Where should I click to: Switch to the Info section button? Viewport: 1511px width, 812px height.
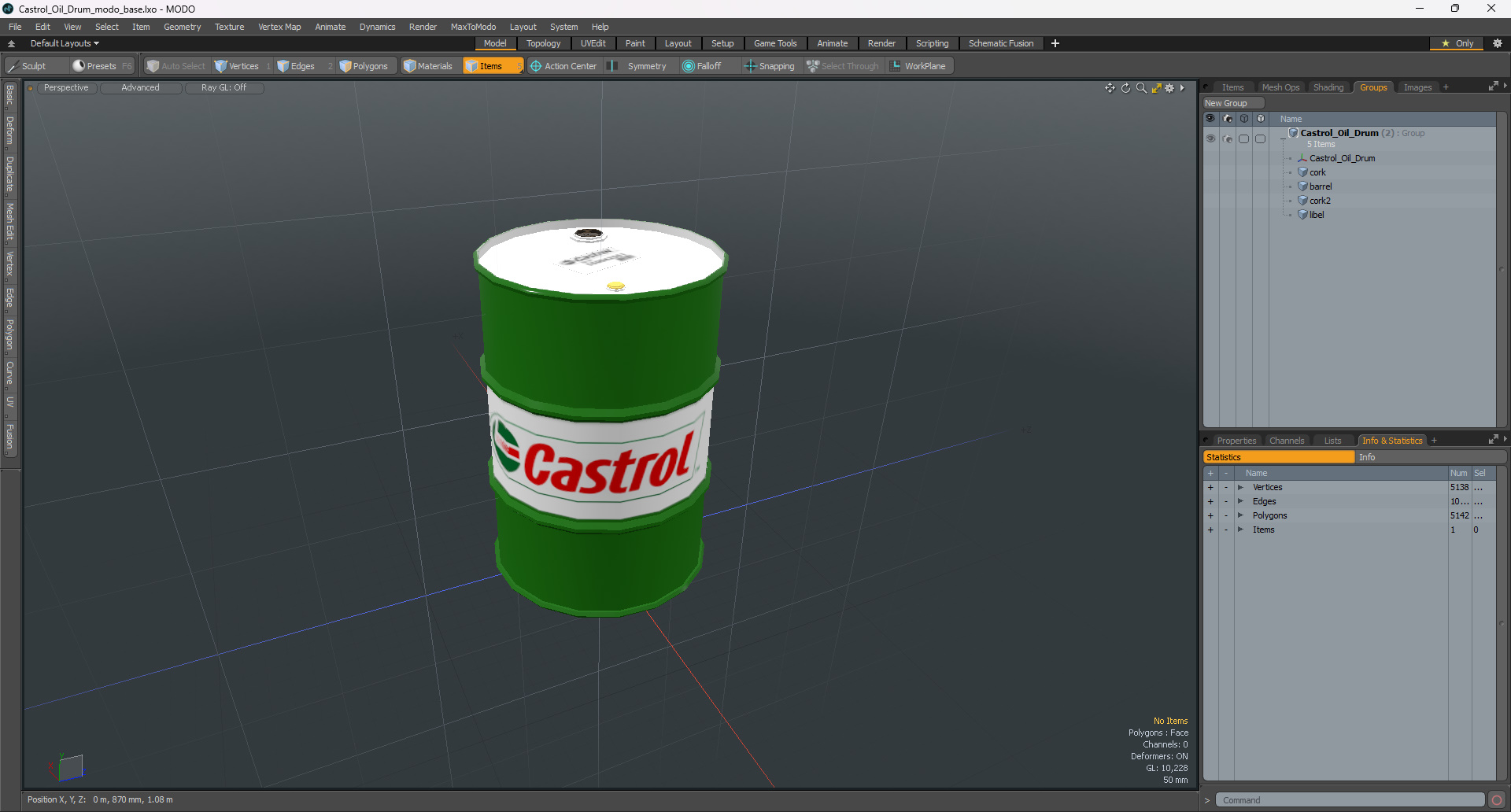click(1430, 457)
